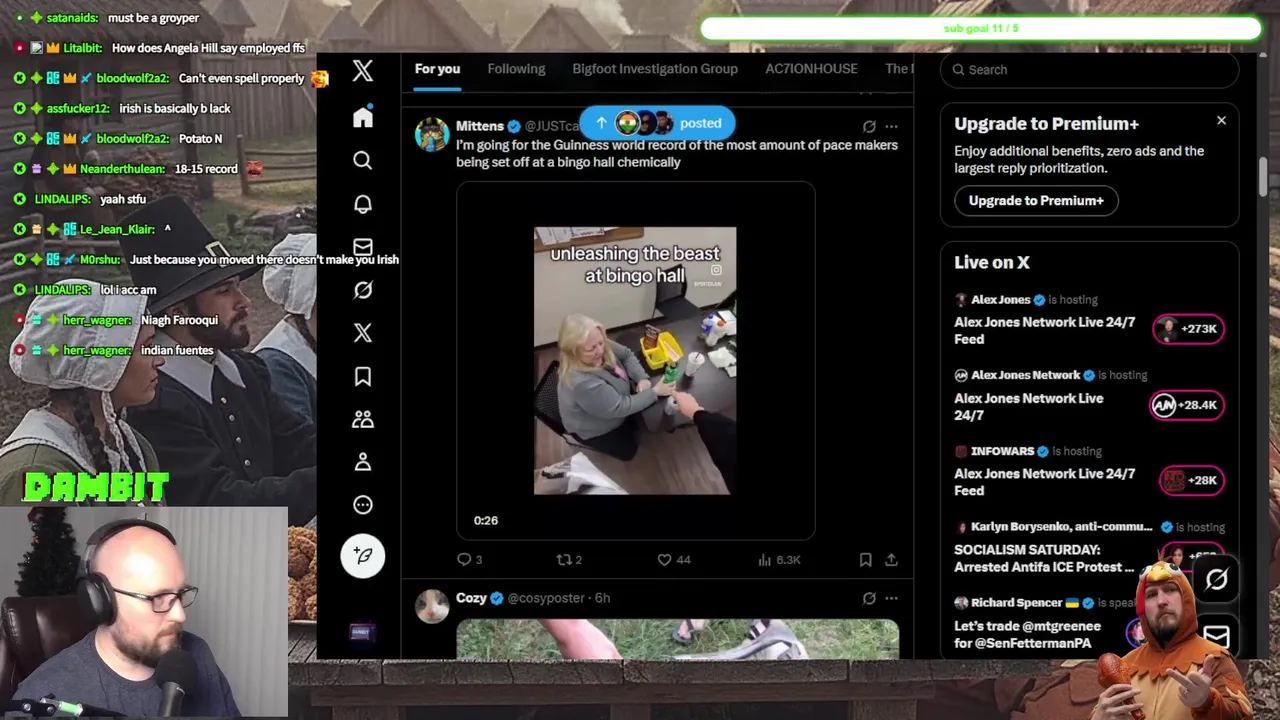1280x720 pixels.
Task: Click the X logo at top of sidebar
Action: click(x=363, y=70)
